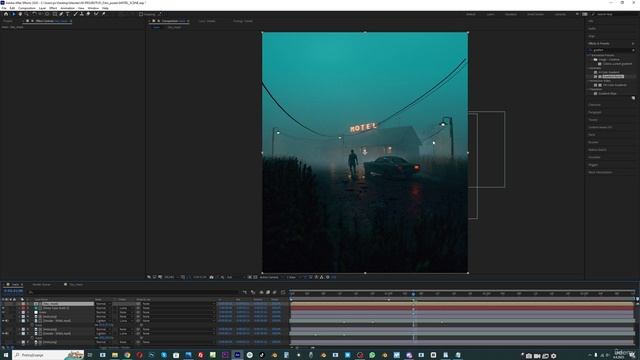
Task: Open the Window menu
Action: click(x=93, y=8)
